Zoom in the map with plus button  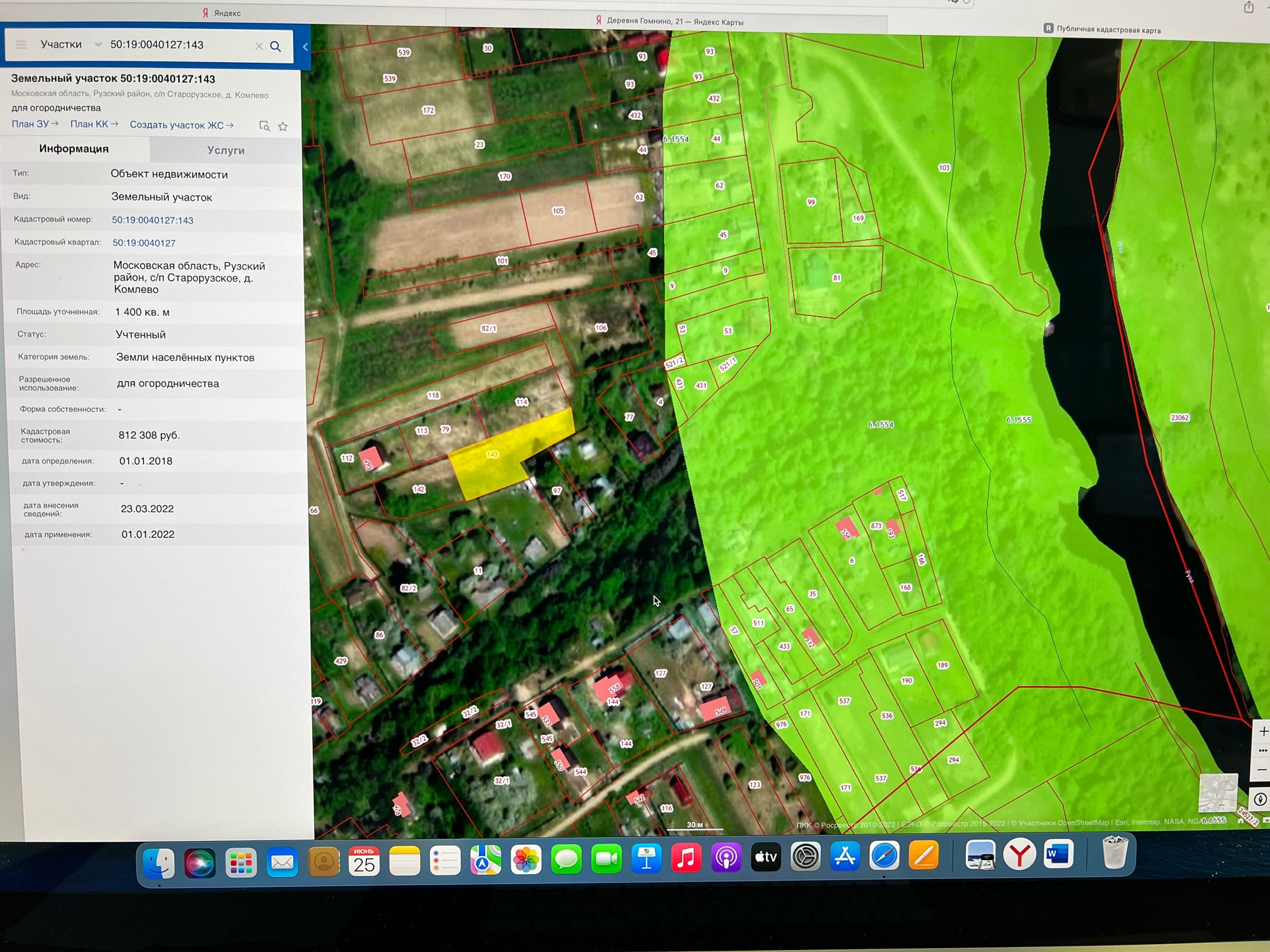coord(1262,731)
